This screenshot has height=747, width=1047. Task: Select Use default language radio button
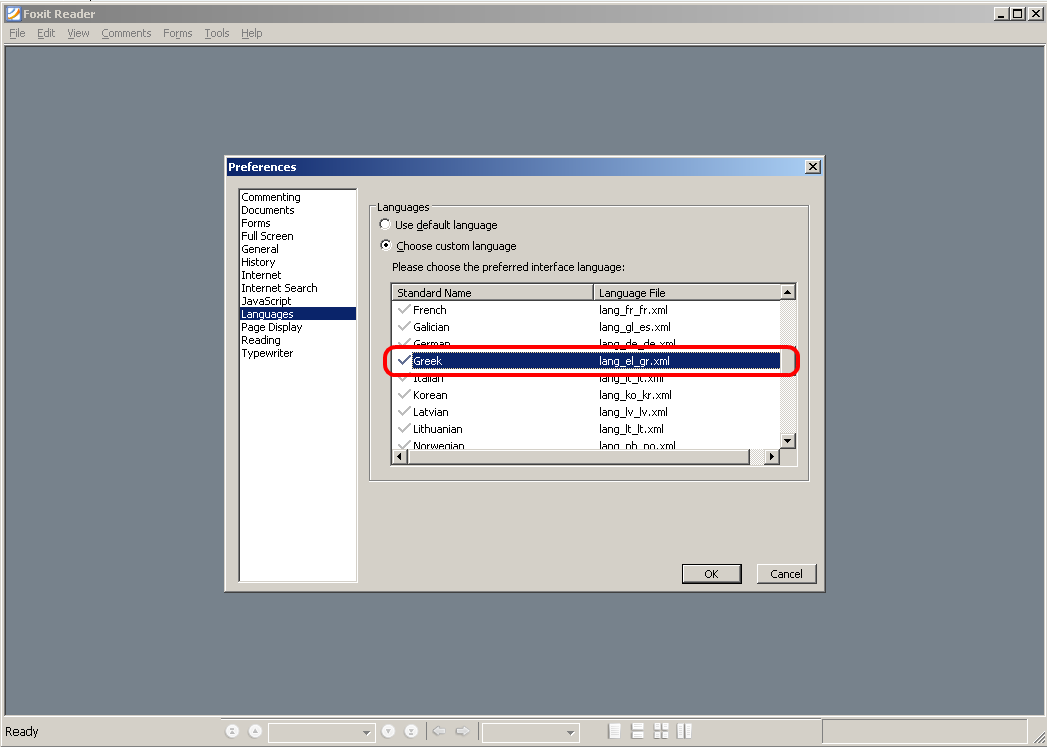(385, 224)
